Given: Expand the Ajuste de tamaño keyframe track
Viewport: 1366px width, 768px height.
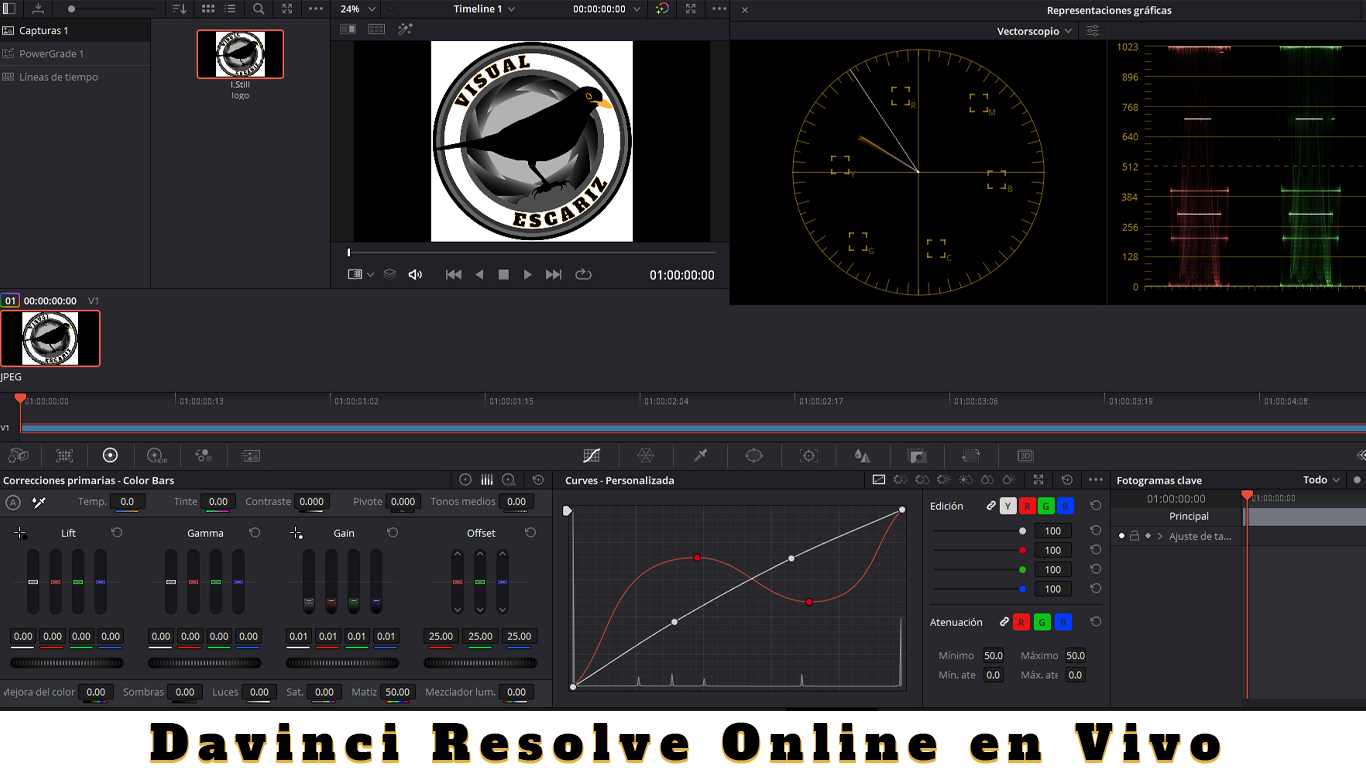Looking at the screenshot, I should point(1160,536).
